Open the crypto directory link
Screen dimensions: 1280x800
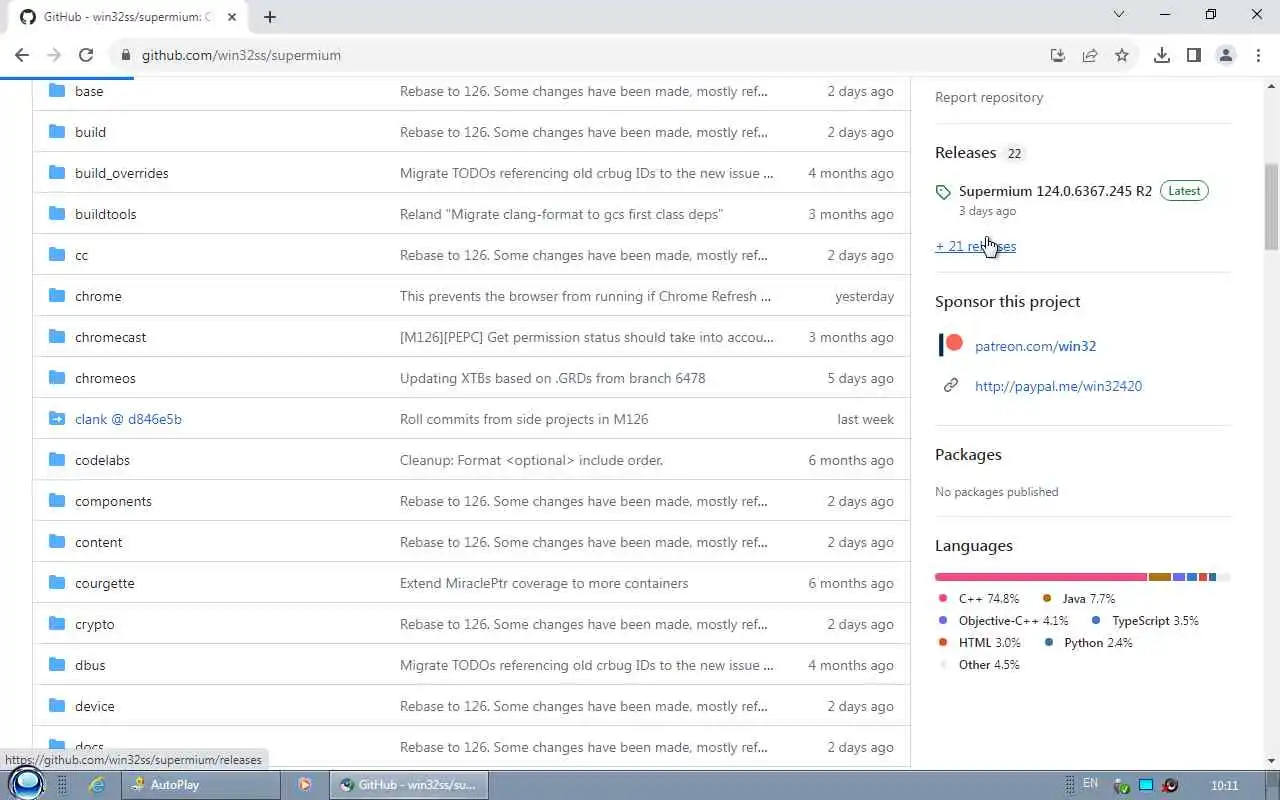(x=94, y=624)
